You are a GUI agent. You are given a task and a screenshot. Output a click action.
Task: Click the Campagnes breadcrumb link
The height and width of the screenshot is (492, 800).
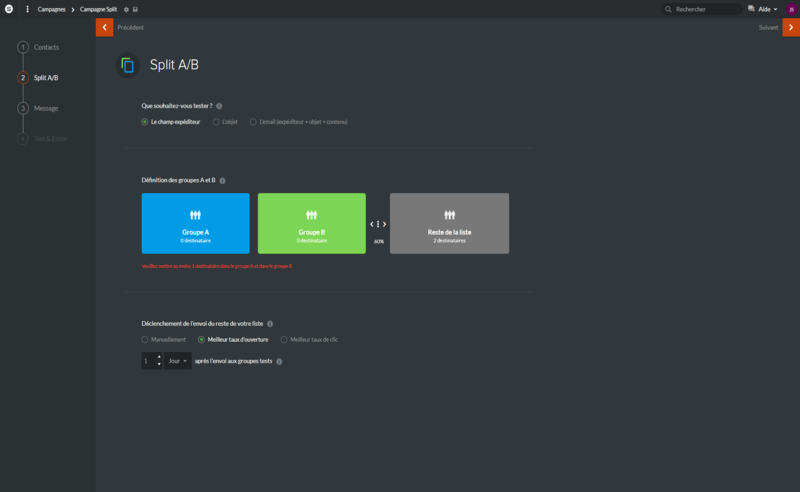point(52,9)
